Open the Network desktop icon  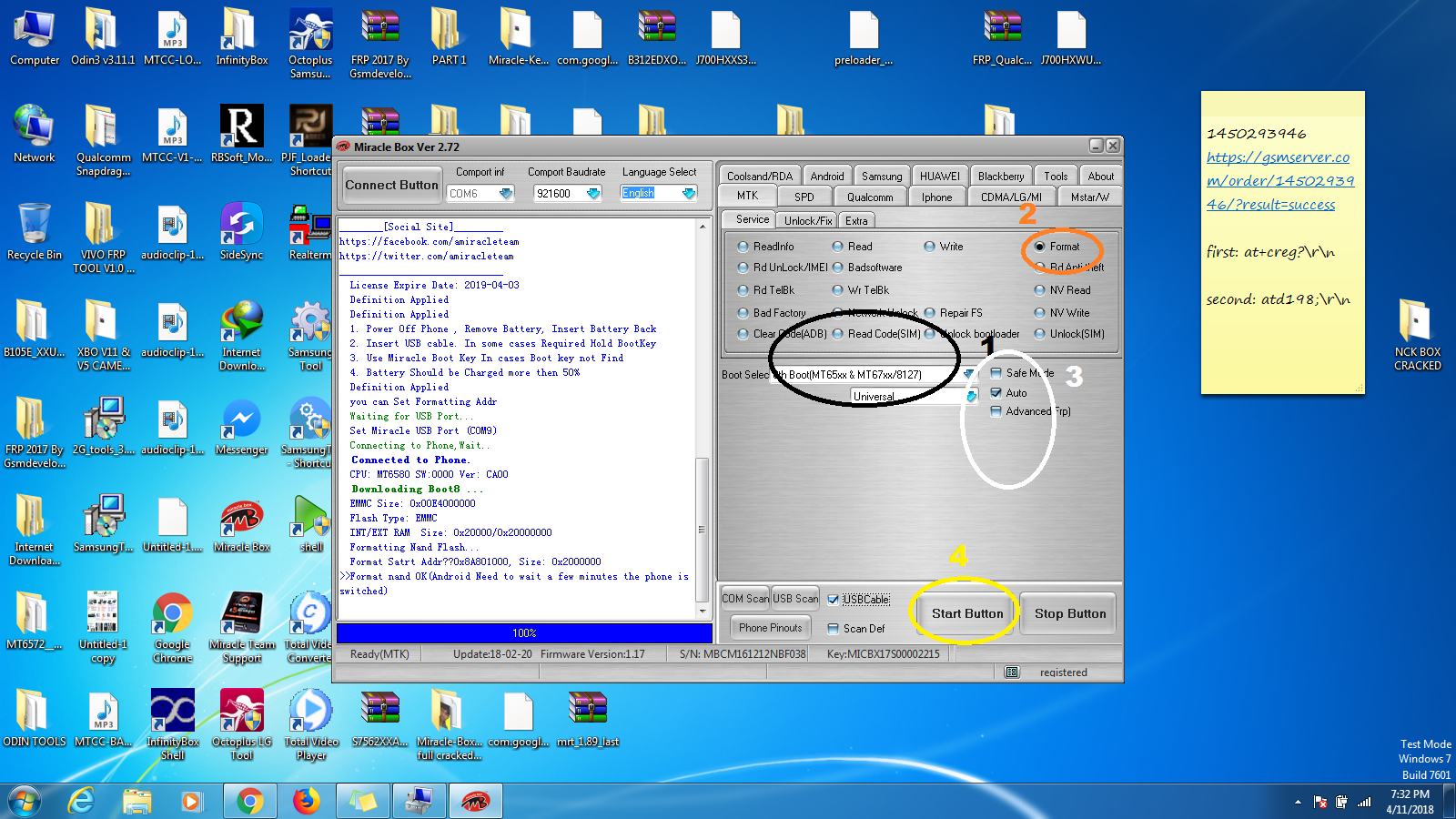(x=35, y=134)
